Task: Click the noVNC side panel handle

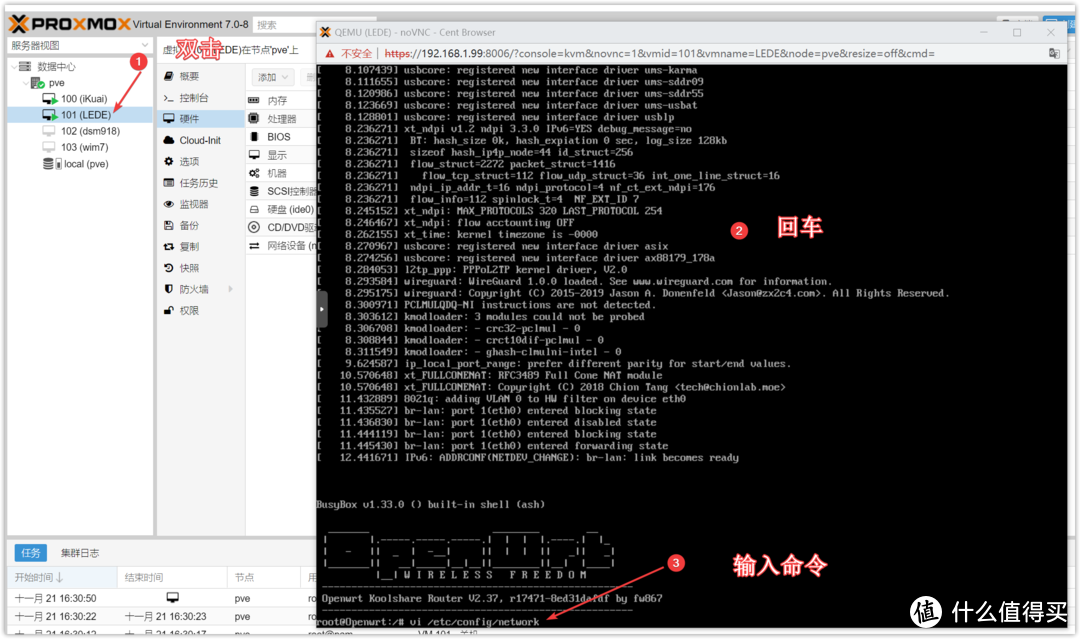Action: pos(322,308)
